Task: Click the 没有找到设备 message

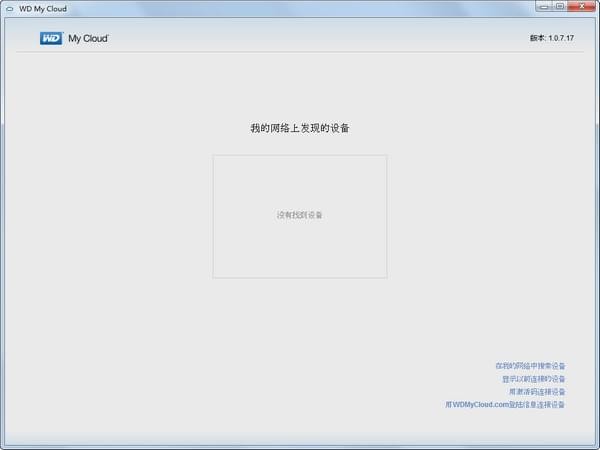Action: coord(299,215)
